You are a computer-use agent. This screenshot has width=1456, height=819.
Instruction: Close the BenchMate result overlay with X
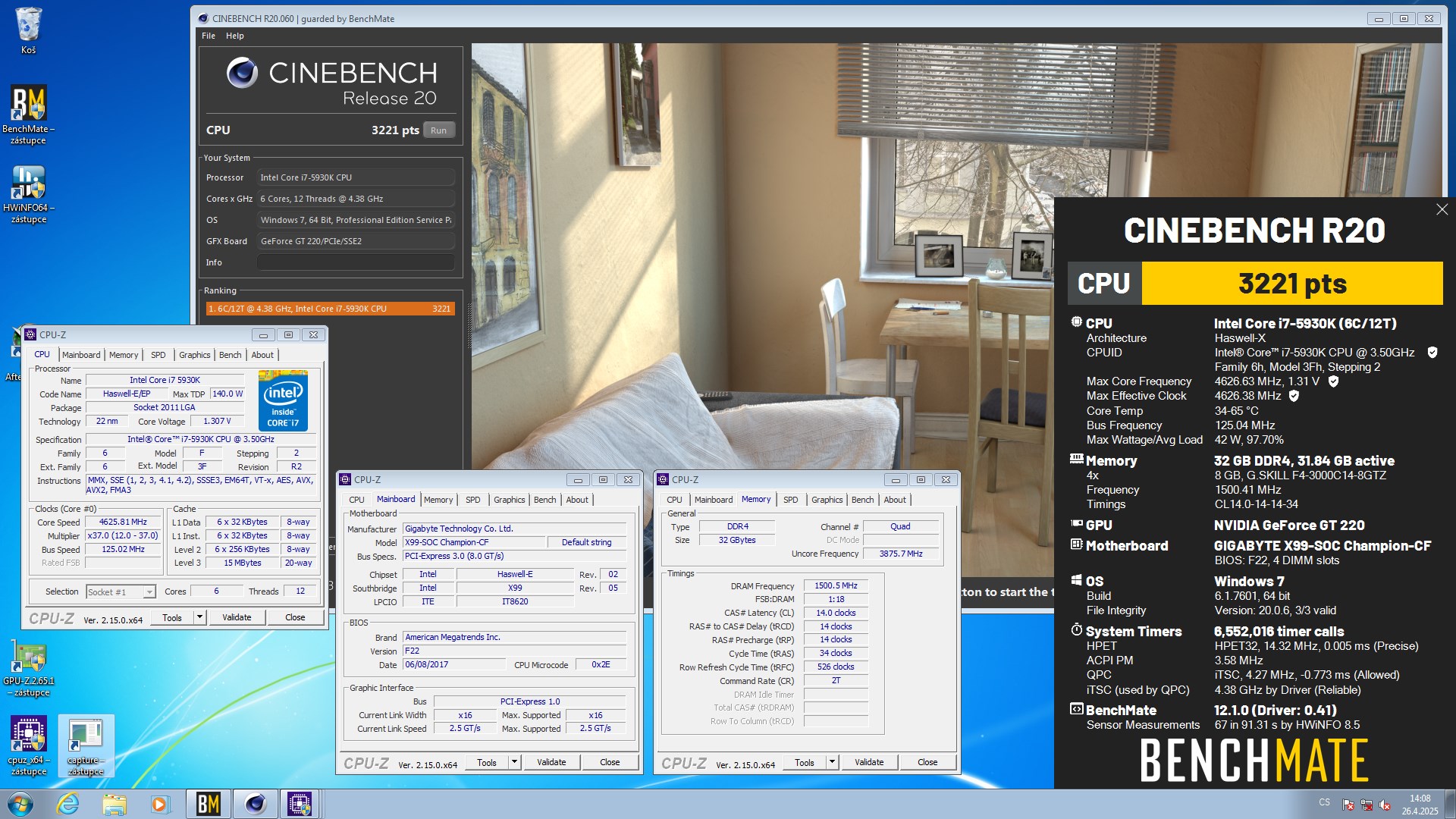click(x=1442, y=209)
